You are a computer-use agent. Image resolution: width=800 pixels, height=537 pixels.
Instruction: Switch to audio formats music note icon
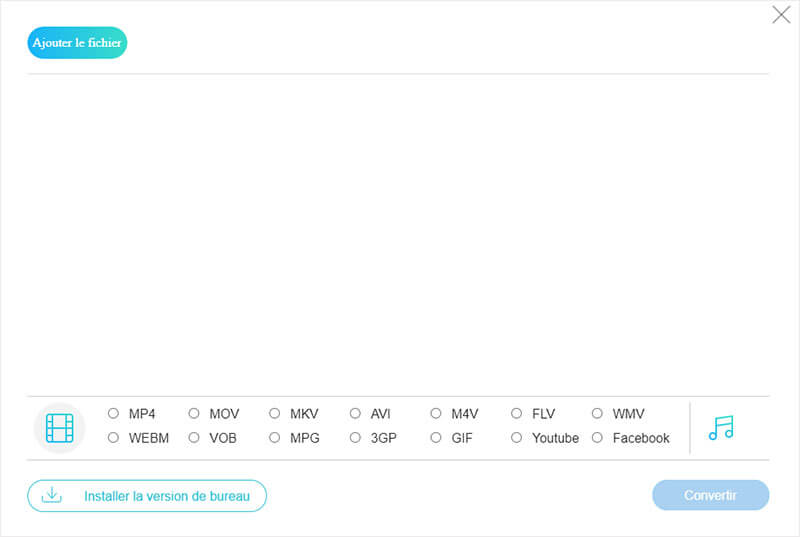[720, 428]
